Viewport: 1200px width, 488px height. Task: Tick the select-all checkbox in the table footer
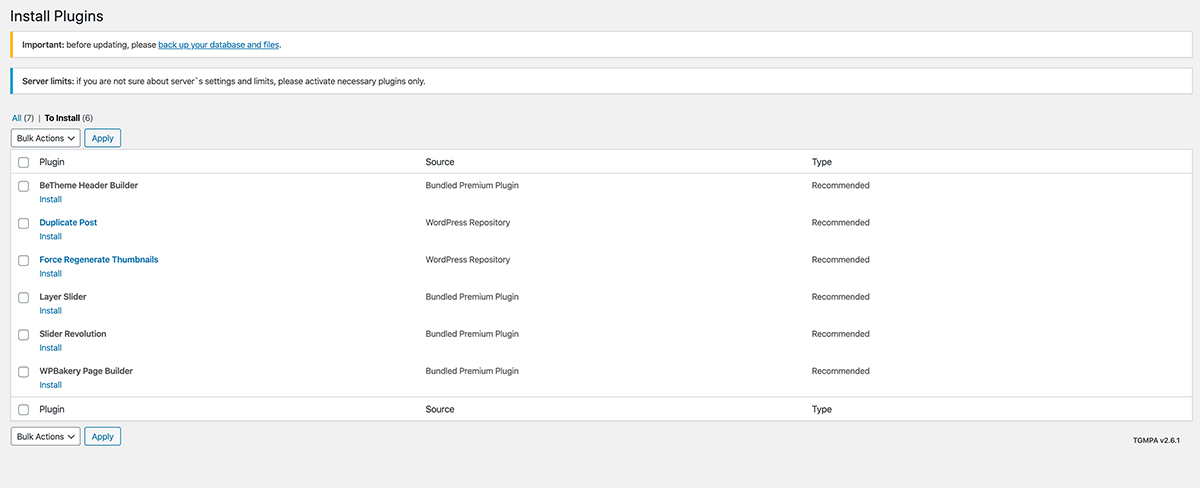click(23, 409)
